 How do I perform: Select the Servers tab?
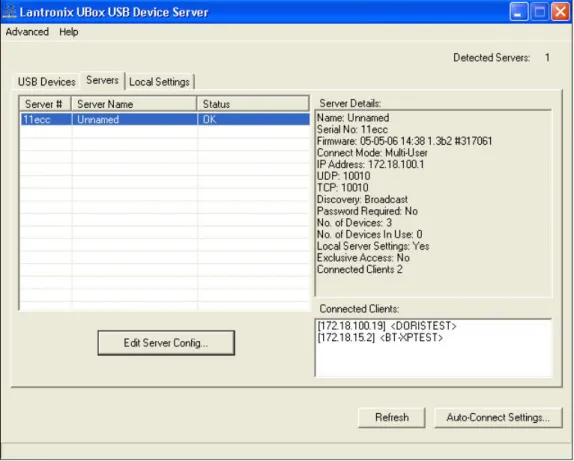coord(102,80)
